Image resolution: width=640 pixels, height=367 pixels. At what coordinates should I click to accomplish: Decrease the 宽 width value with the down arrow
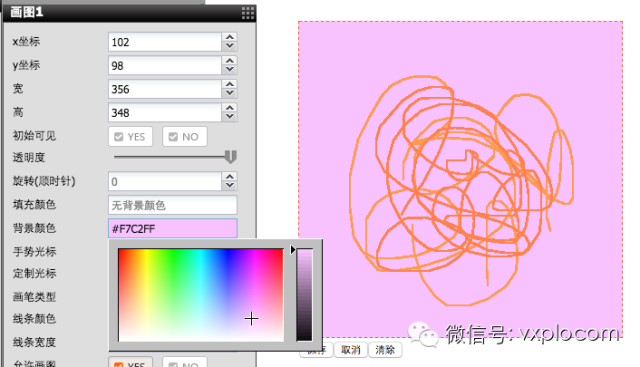pos(230,93)
